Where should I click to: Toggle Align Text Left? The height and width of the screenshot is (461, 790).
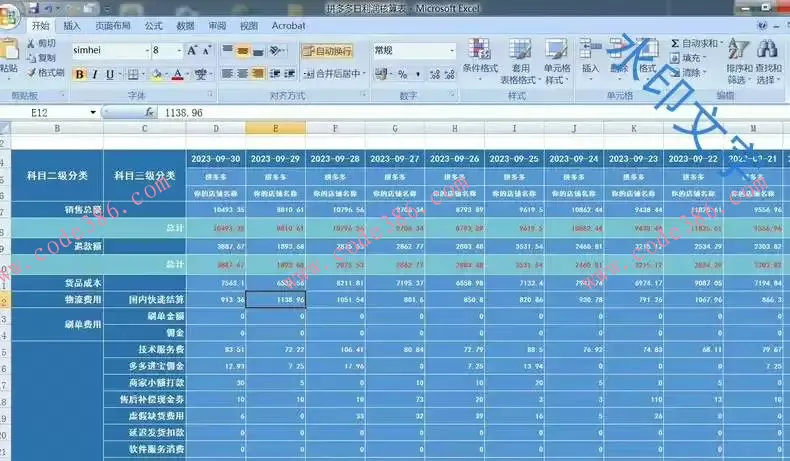click(228, 74)
